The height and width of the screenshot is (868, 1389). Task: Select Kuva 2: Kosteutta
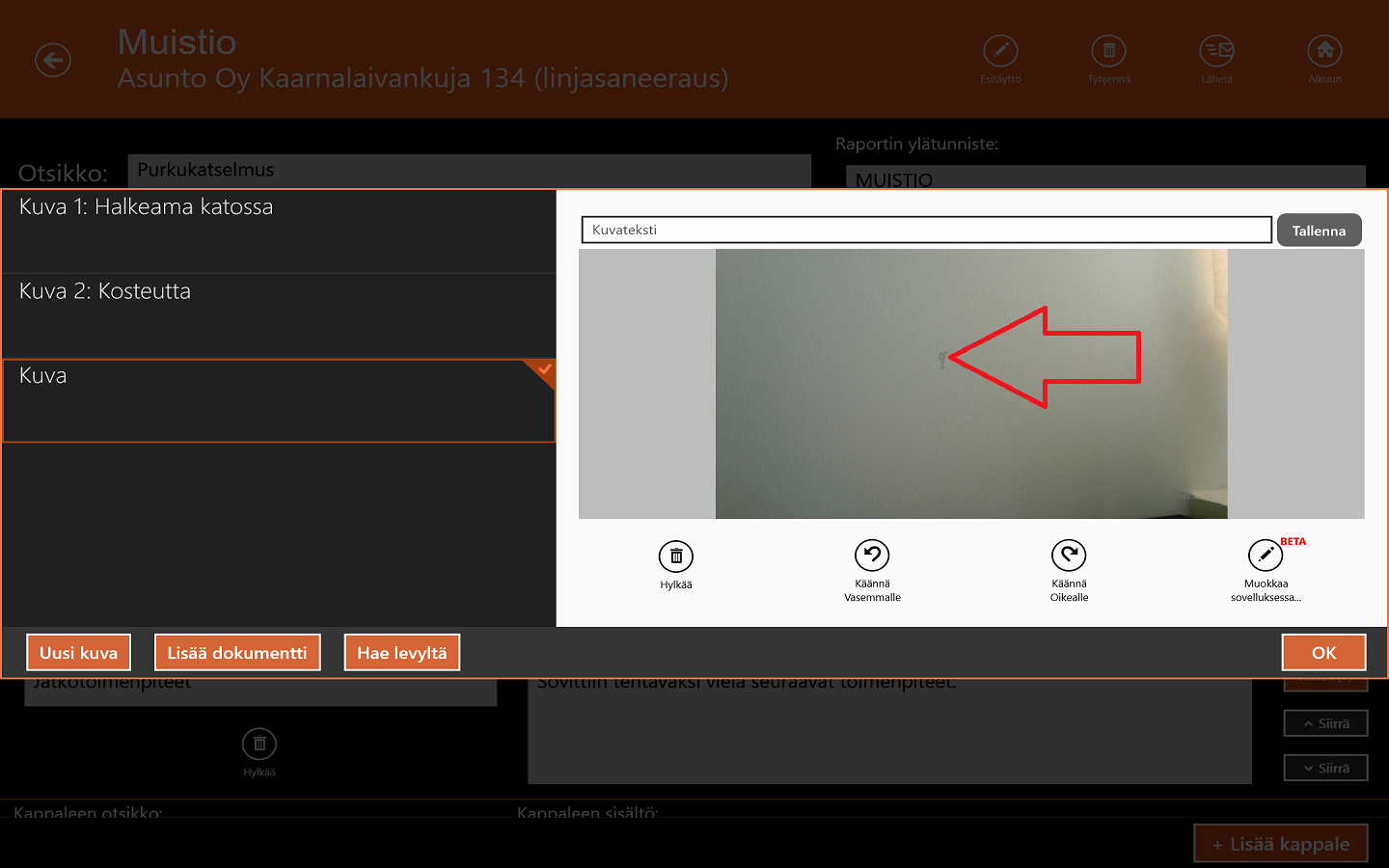(279, 316)
